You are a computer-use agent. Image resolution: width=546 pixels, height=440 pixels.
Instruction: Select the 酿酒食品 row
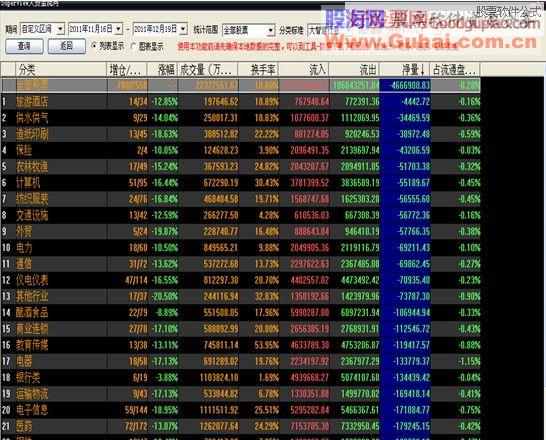241,313
